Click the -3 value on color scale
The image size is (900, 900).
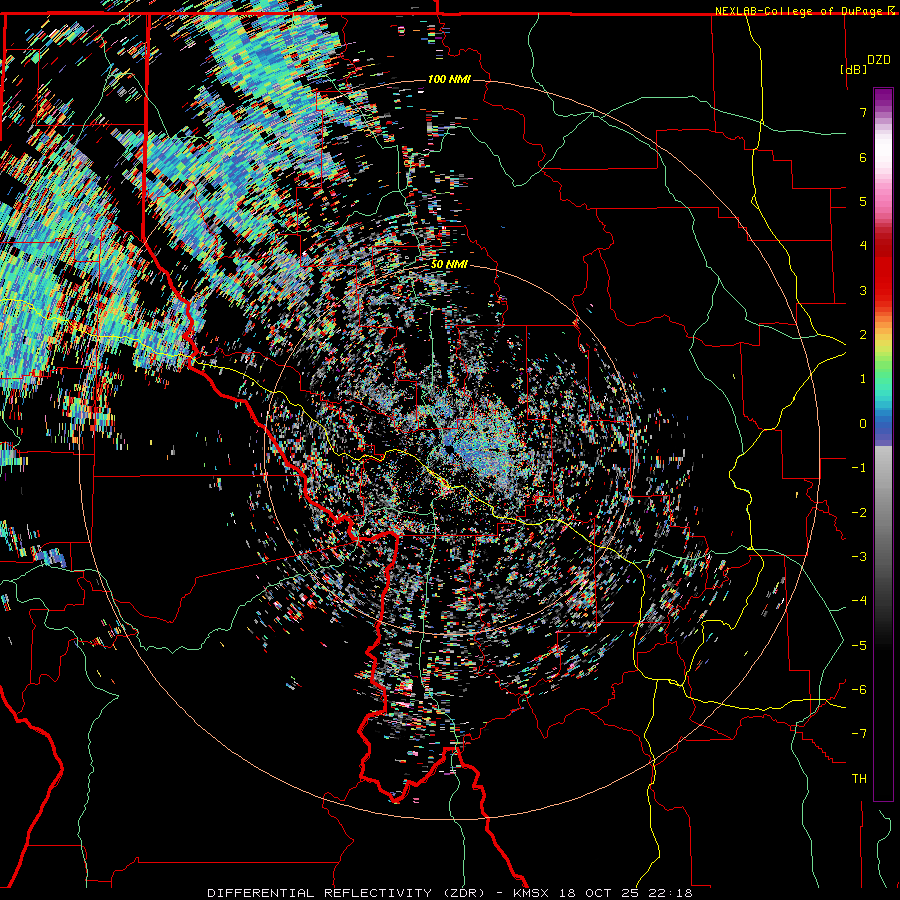pos(859,557)
